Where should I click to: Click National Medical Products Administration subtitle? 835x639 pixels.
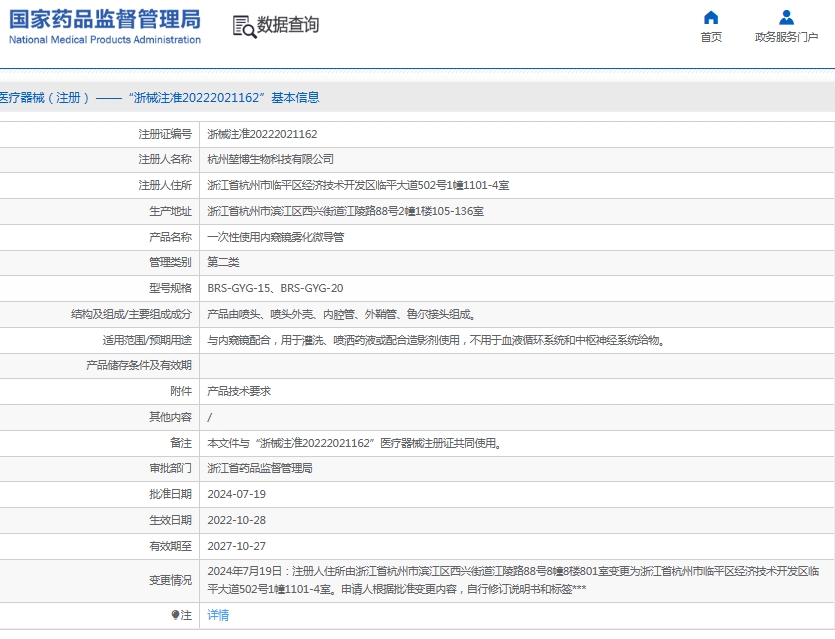click(x=105, y=39)
